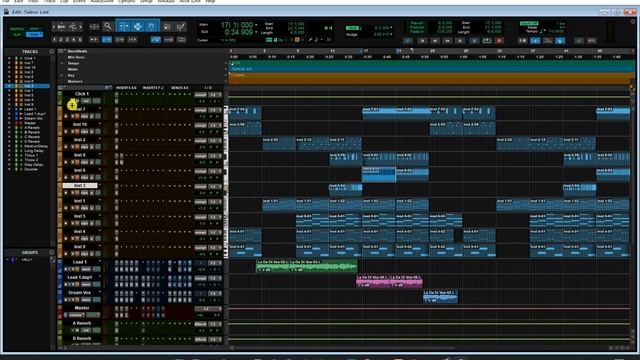Expand the Key ruler editor
This screenshot has width=640, height=360.
coord(62,76)
